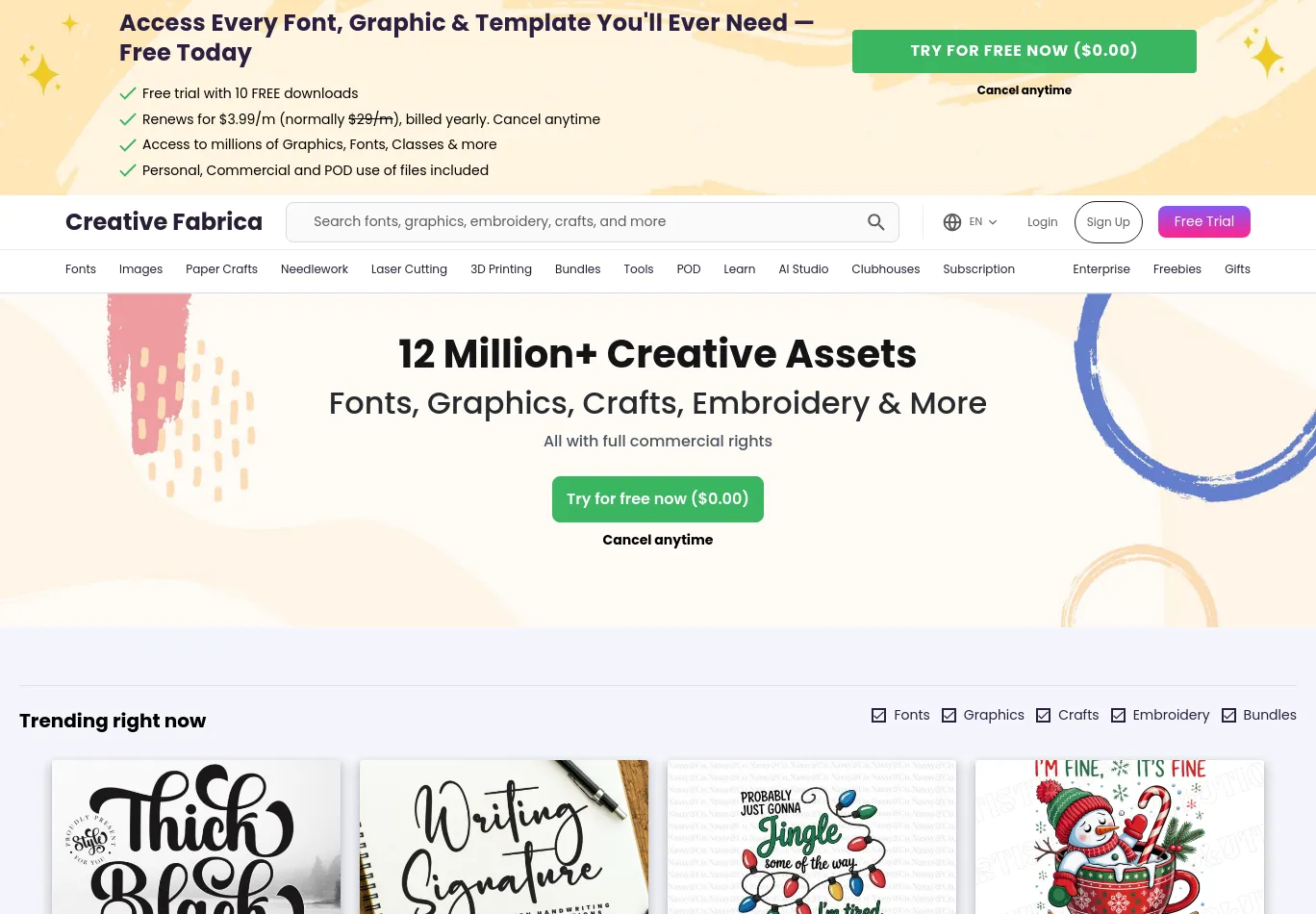Screen dimensions: 1316x914
Task: Click the Login link
Action: (x=1042, y=222)
